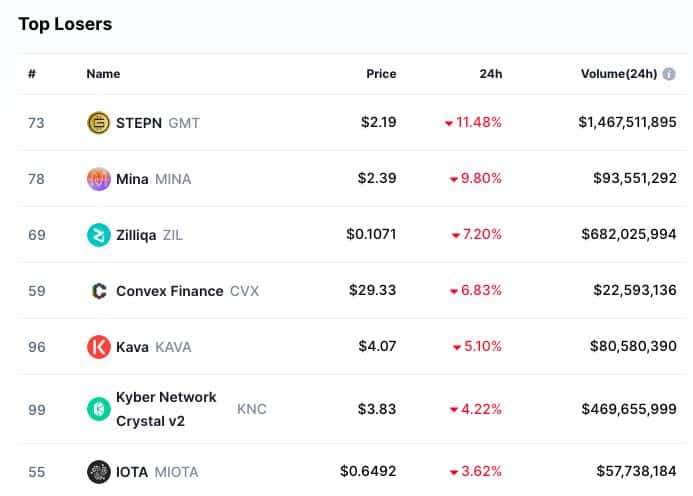Open the Kyber Network green logo icon

(x=99, y=409)
